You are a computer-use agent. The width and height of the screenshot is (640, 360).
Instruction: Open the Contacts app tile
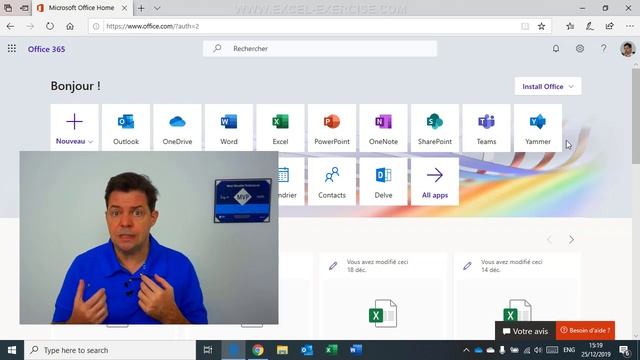pos(332,182)
